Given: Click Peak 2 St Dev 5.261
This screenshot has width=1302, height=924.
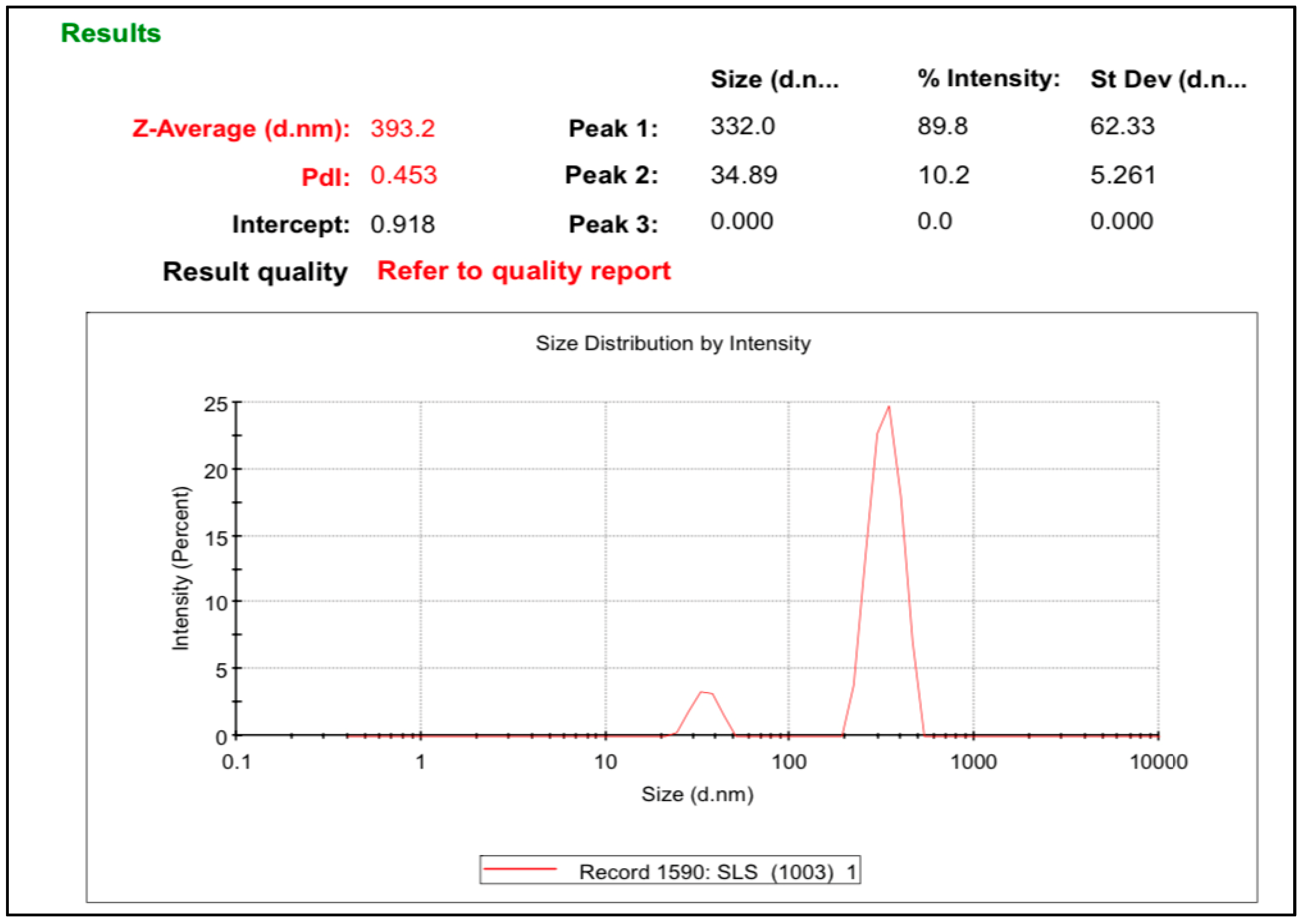Looking at the screenshot, I should (x=1123, y=175).
